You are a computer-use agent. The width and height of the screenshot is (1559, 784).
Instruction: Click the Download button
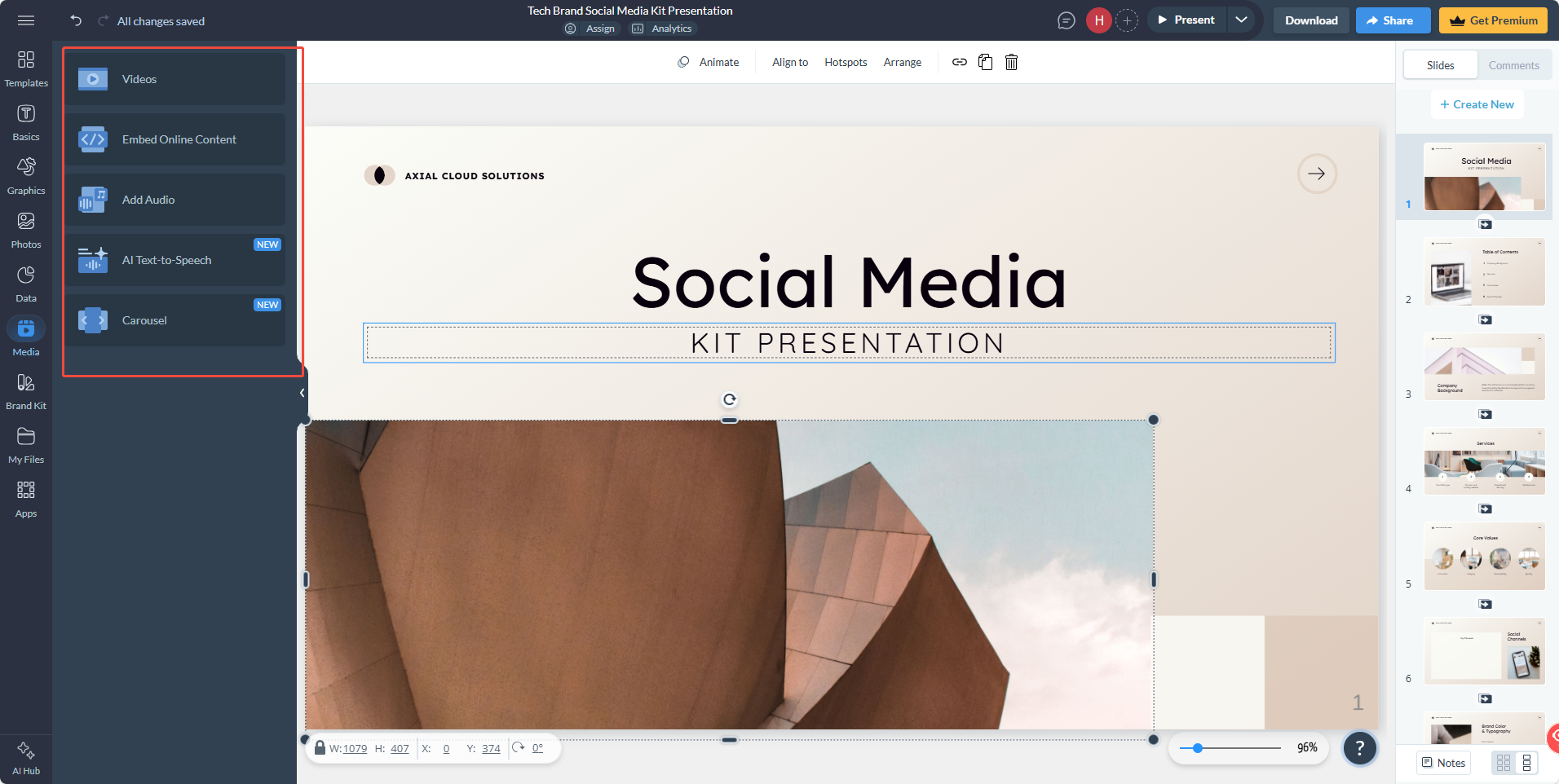coord(1310,20)
